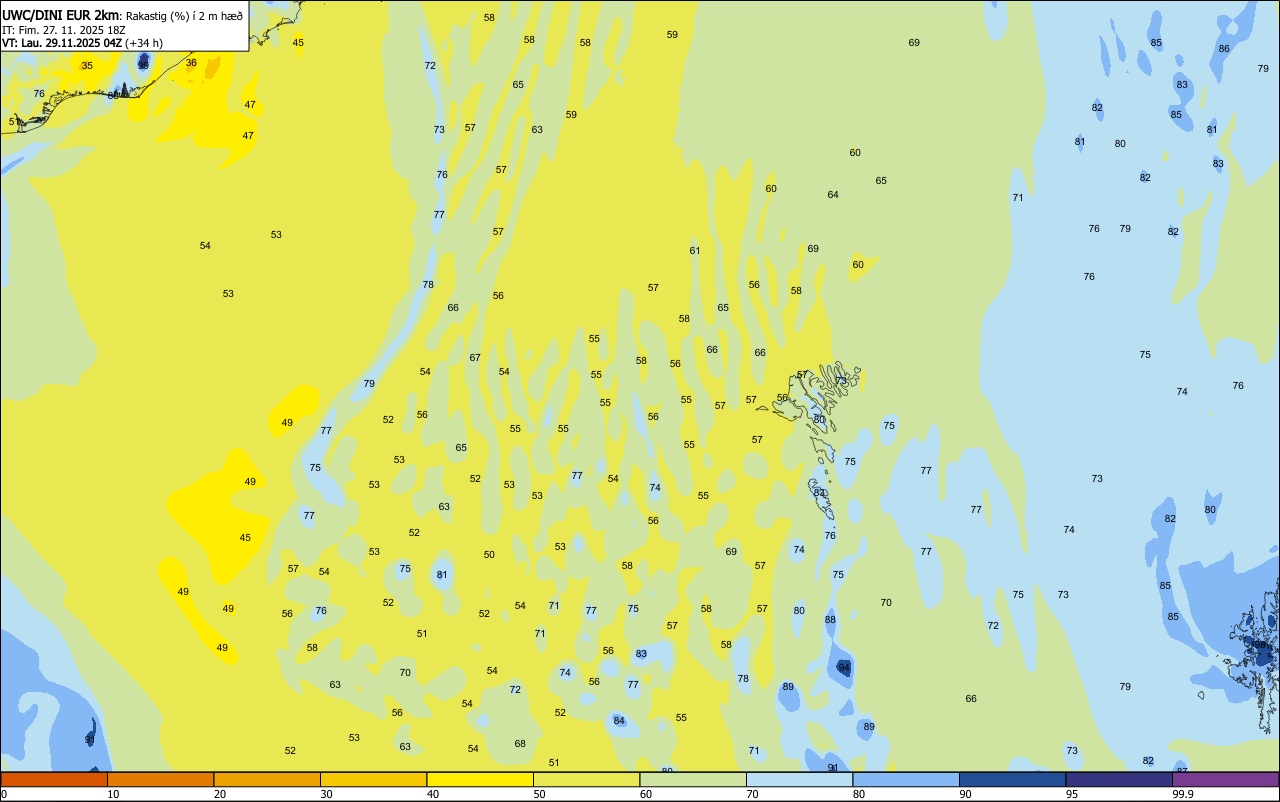The height and width of the screenshot is (802, 1280).
Task: Pick the bright yellow 40–50 legend swatch
Action: [x=480, y=779]
